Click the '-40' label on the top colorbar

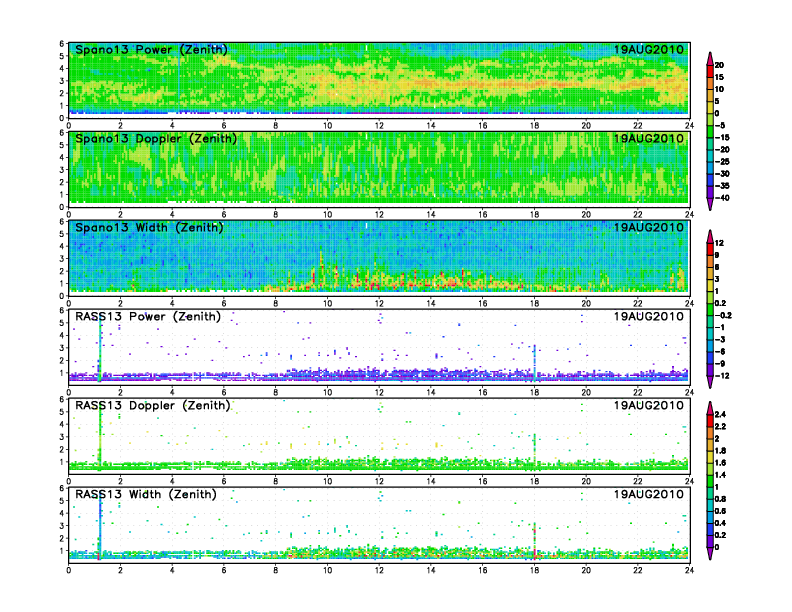click(722, 198)
